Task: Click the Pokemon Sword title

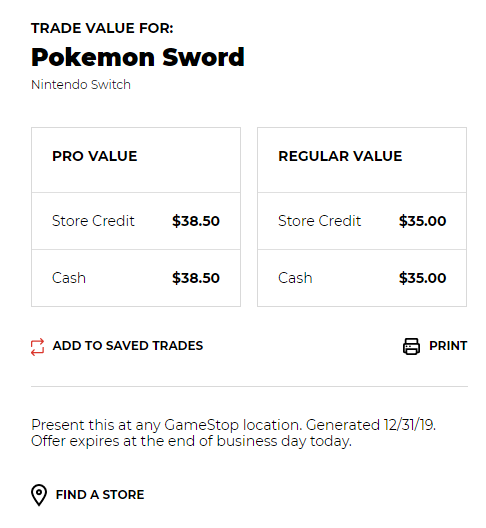Action: coord(138,57)
